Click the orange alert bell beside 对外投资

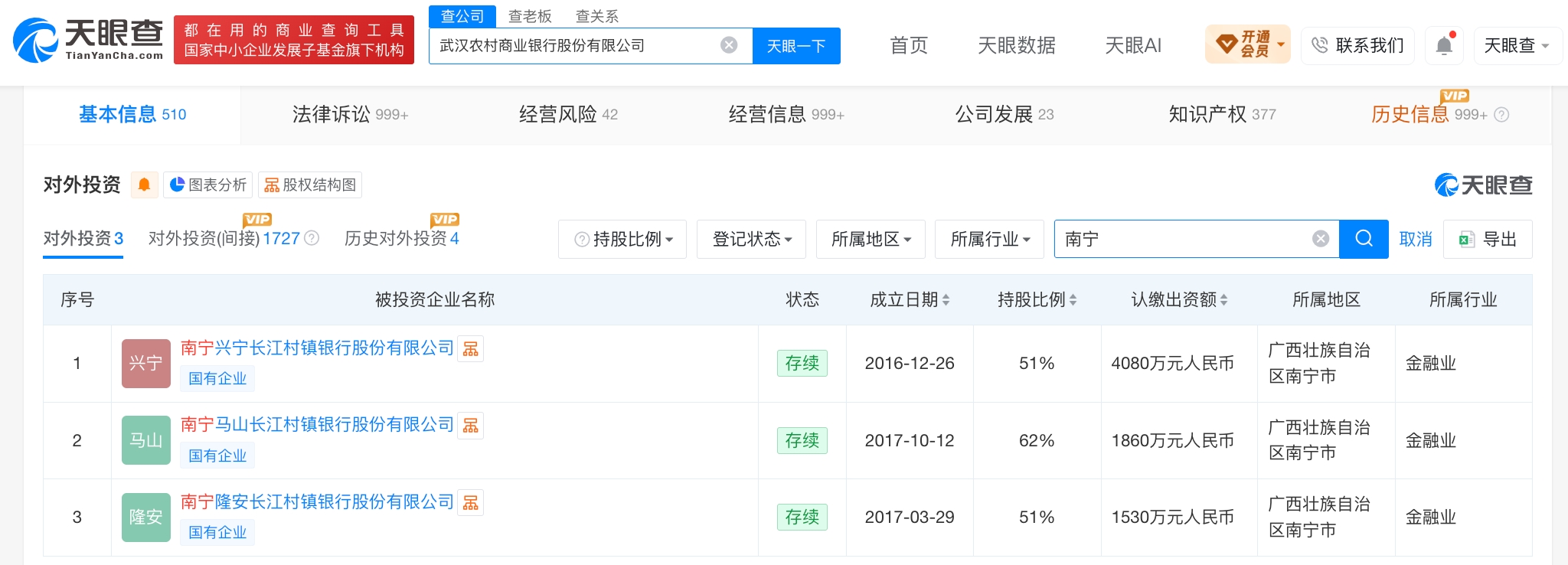coord(144,185)
